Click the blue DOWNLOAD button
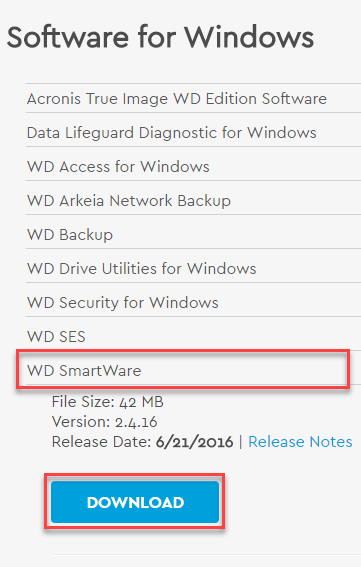 [x=135, y=502]
